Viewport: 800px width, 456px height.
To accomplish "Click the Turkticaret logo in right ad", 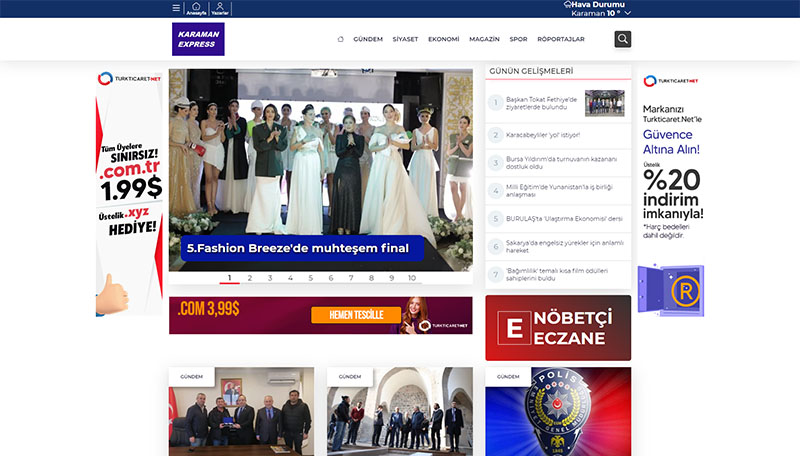I will coord(670,81).
